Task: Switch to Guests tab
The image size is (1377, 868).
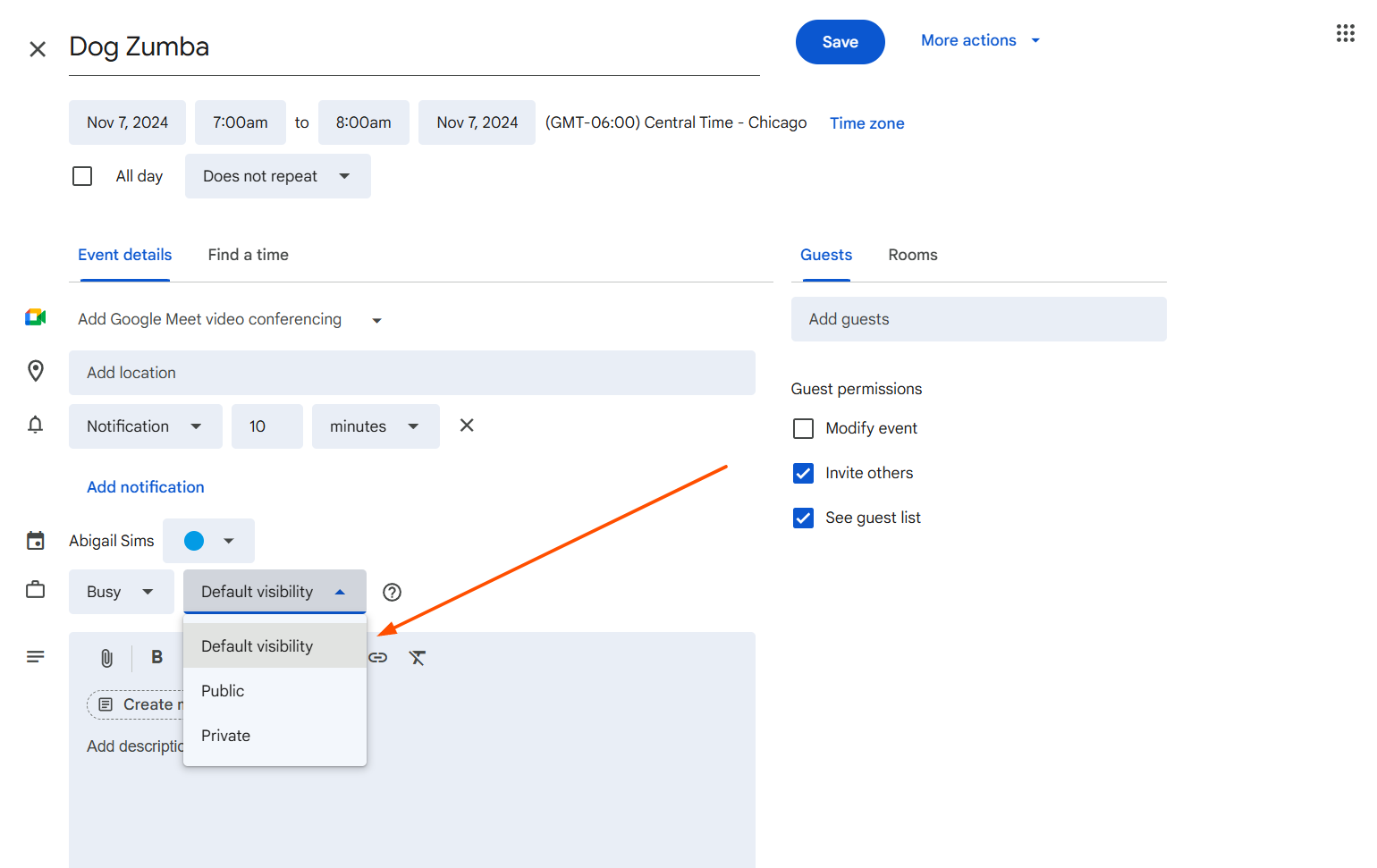Action: tap(826, 255)
